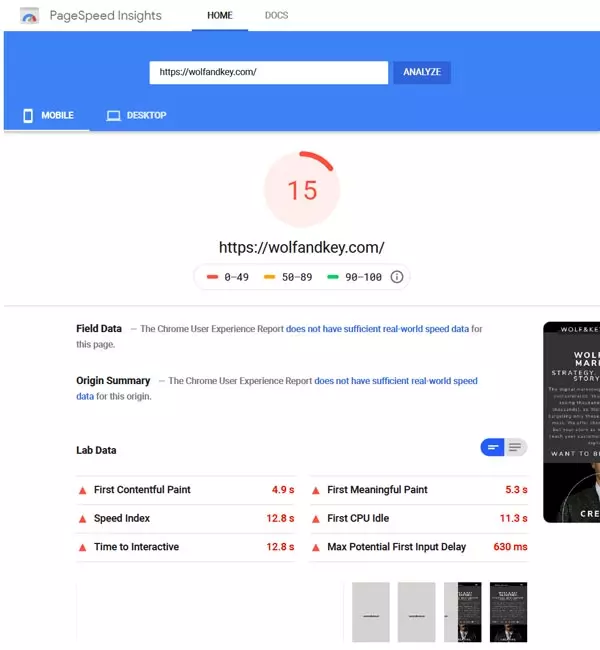This screenshot has height=650, width=600.
Task: Click the Speed Index label
Action: [x=122, y=518]
